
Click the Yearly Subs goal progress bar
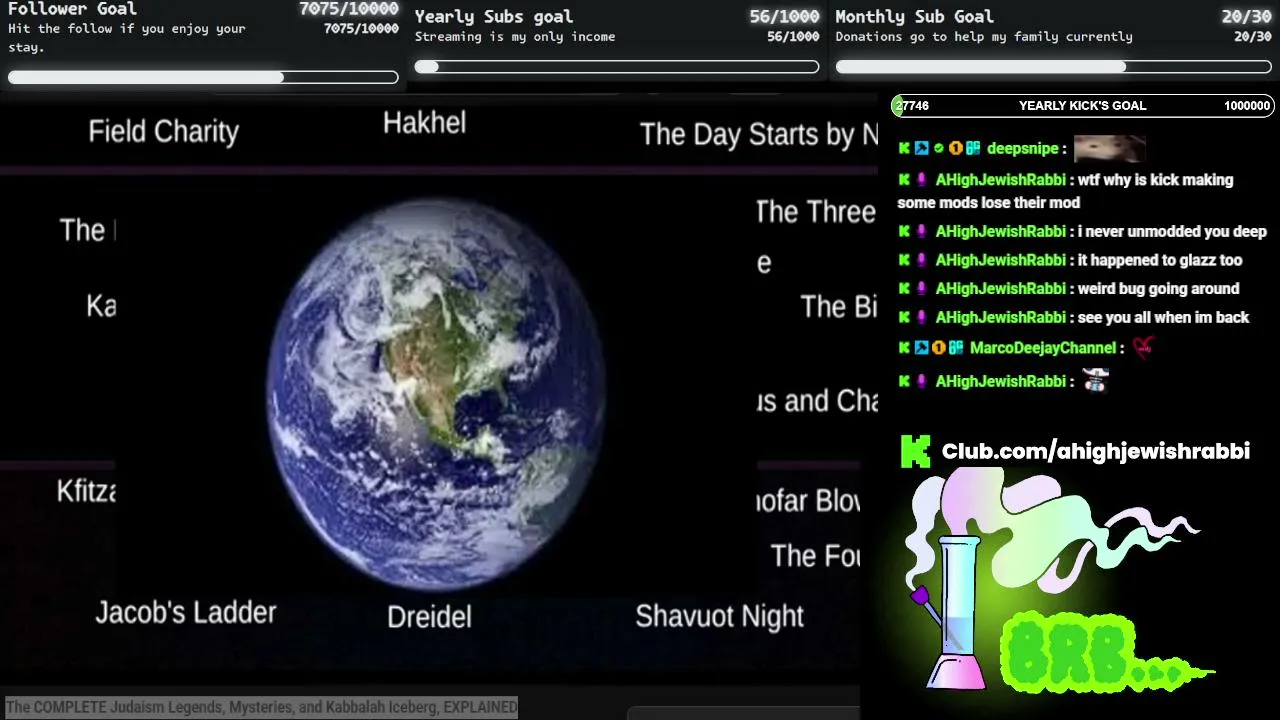click(x=617, y=67)
